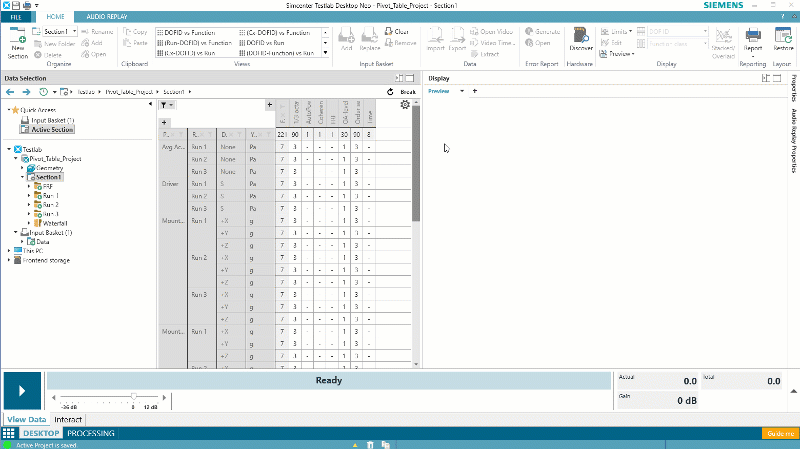Open the Interact tab at bottom
800x449 pixels.
coord(68,420)
